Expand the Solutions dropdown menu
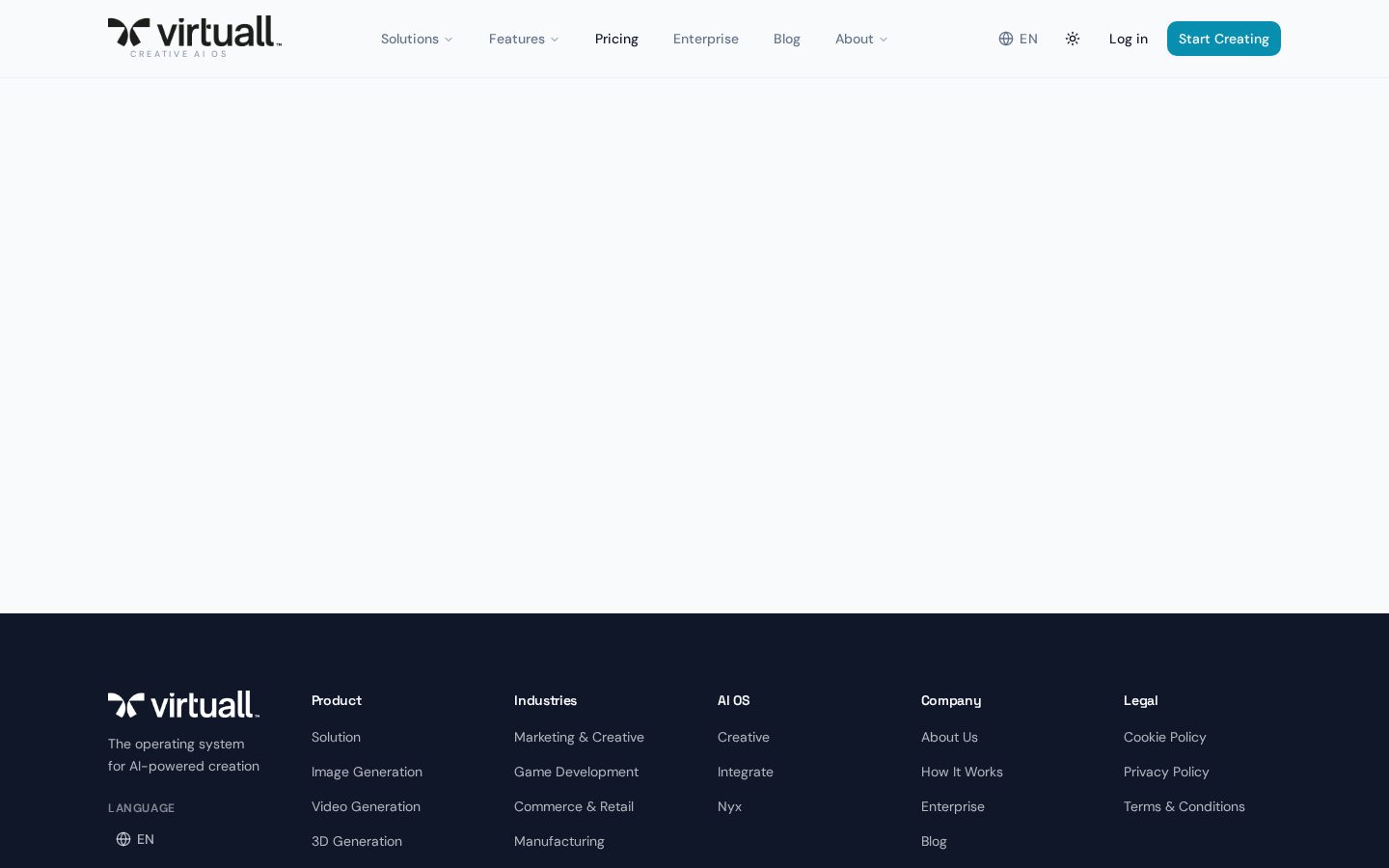This screenshot has height=868, width=1389. pyautogui.click(x=417, y=39)
